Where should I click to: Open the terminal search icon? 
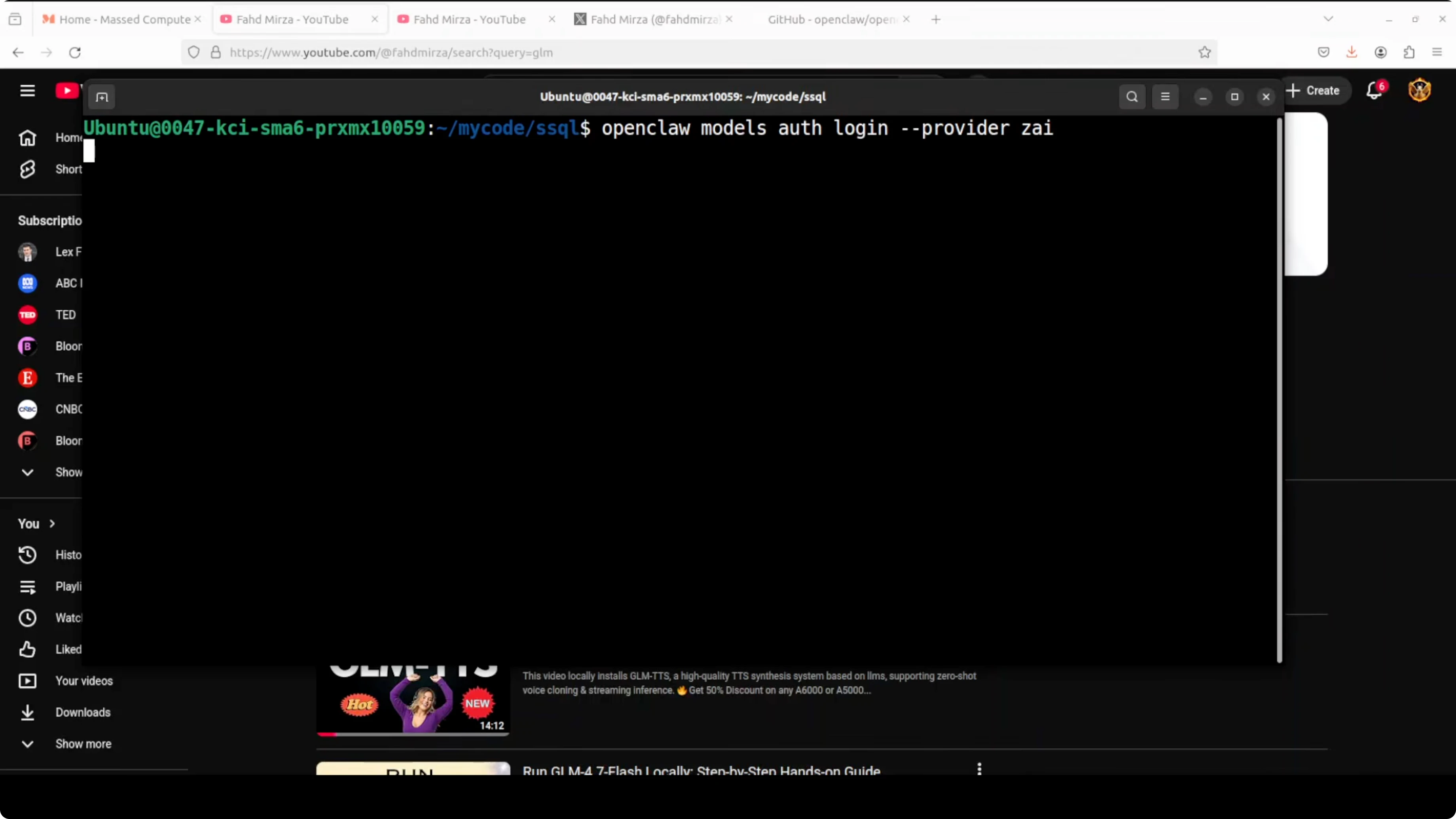[x=1132, y=97]
